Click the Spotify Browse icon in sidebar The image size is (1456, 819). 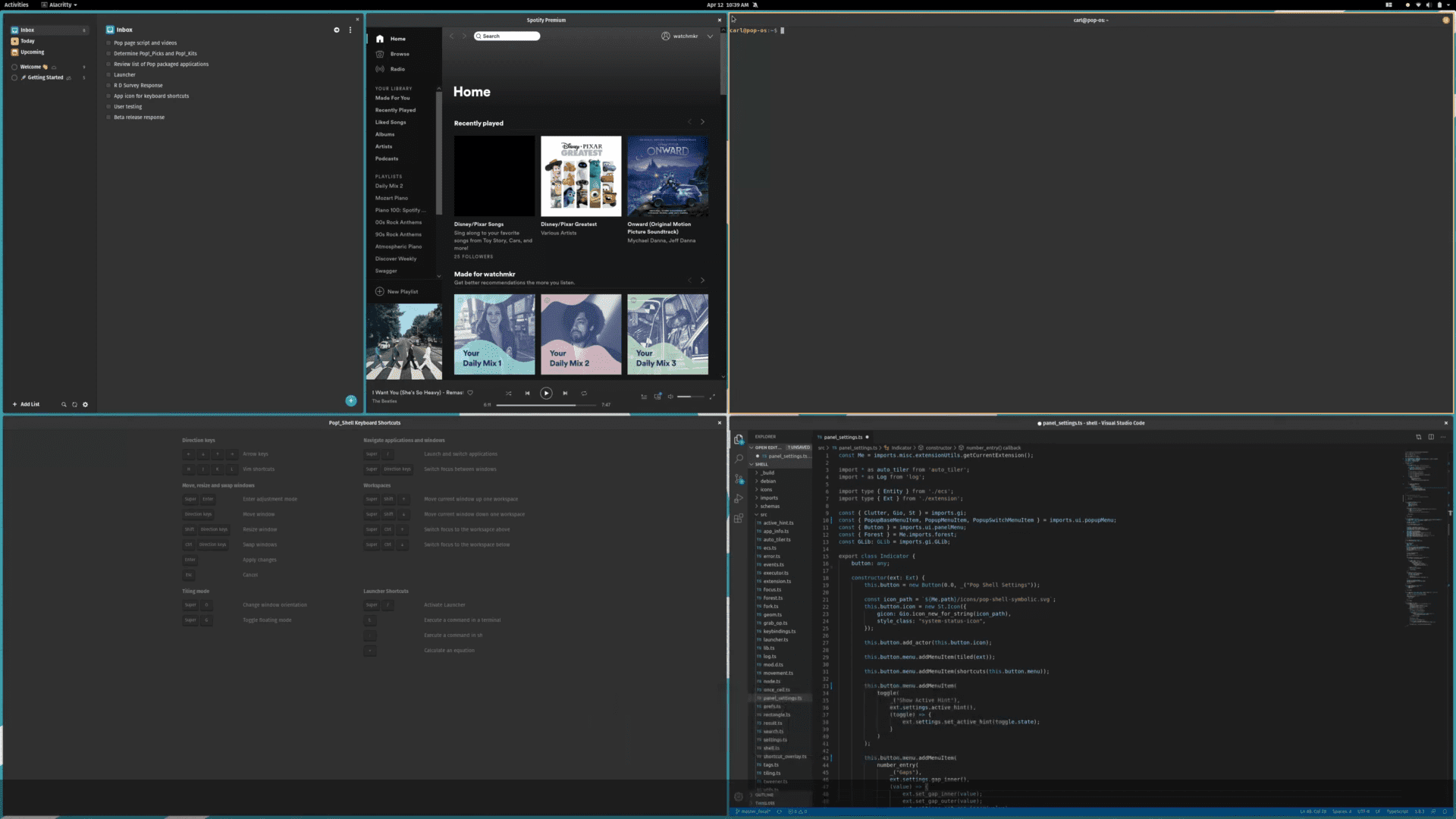tap(380, 54)
